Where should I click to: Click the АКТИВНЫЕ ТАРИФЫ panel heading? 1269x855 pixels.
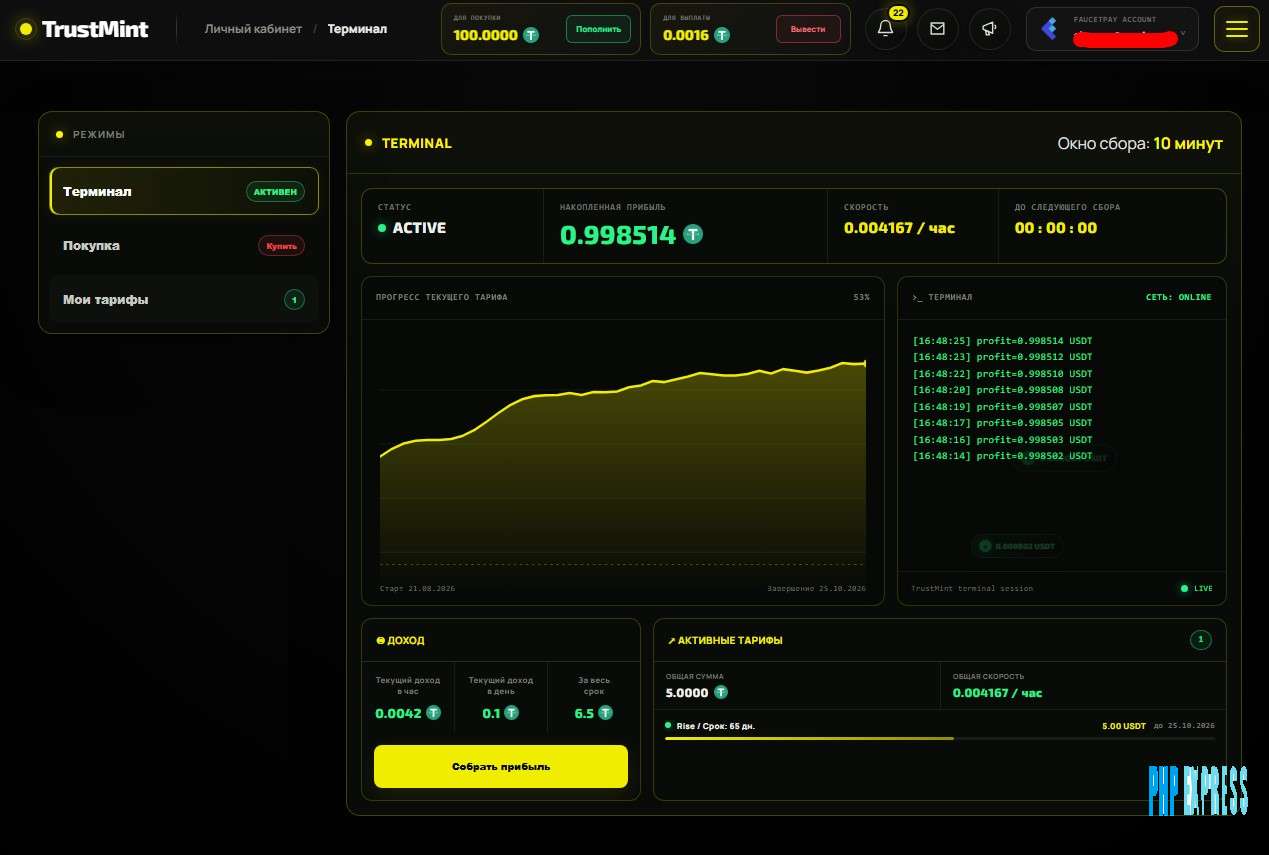725,640
